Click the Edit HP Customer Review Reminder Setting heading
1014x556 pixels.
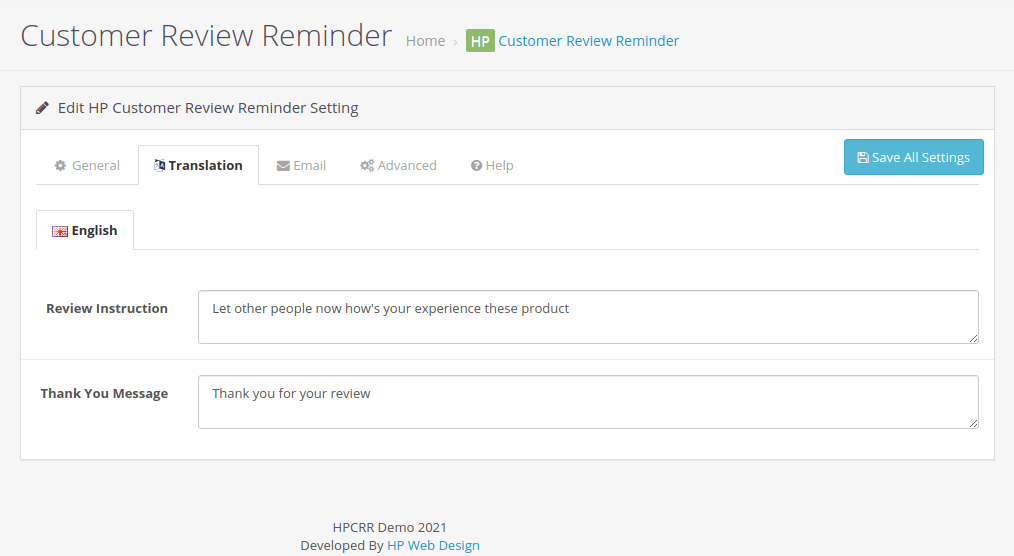coord(208,108)
